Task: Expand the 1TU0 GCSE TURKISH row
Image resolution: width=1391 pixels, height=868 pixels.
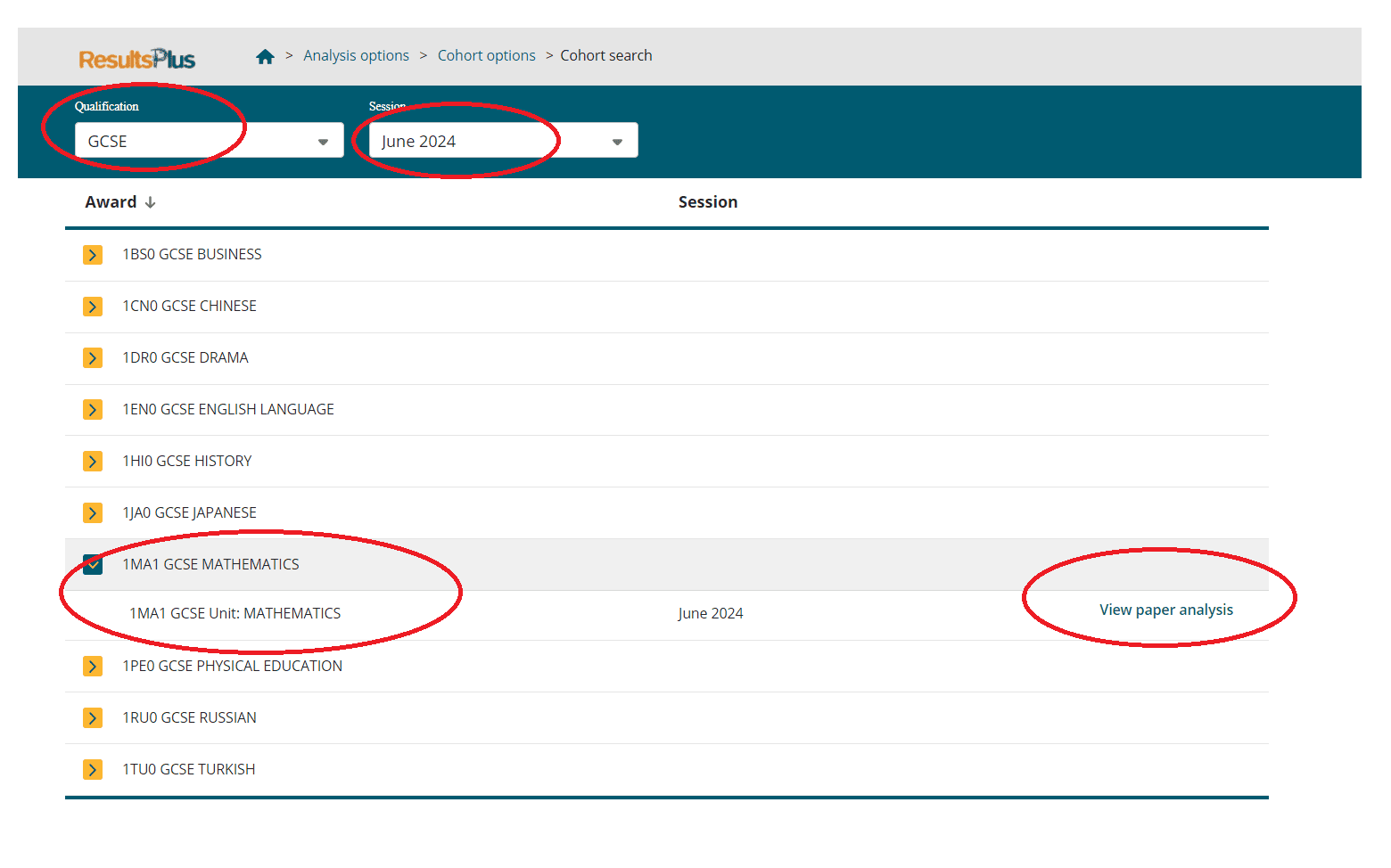Action: [x=93, y=770]
